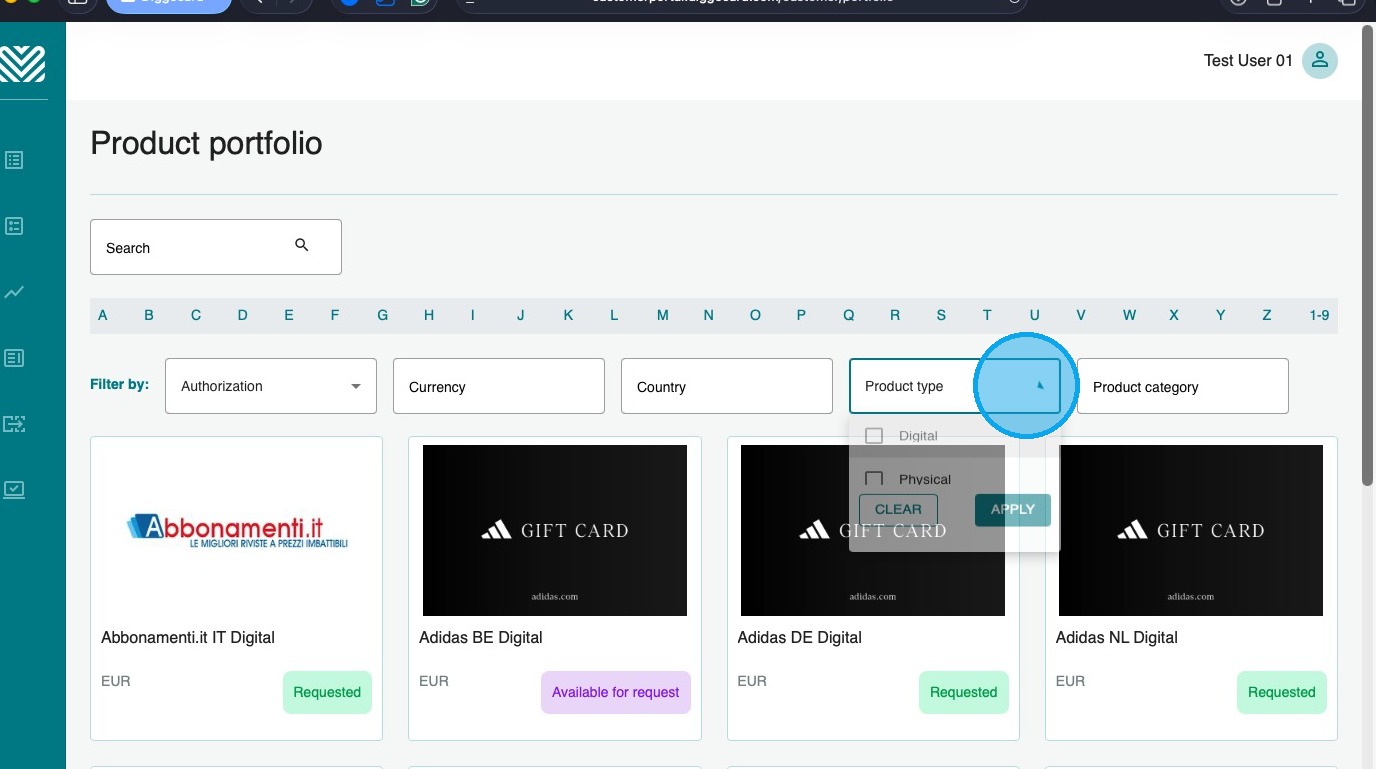Click the Abbonamenti.it IT Digital title
The width and height of the screenshot is (1376, 769).
188,637
